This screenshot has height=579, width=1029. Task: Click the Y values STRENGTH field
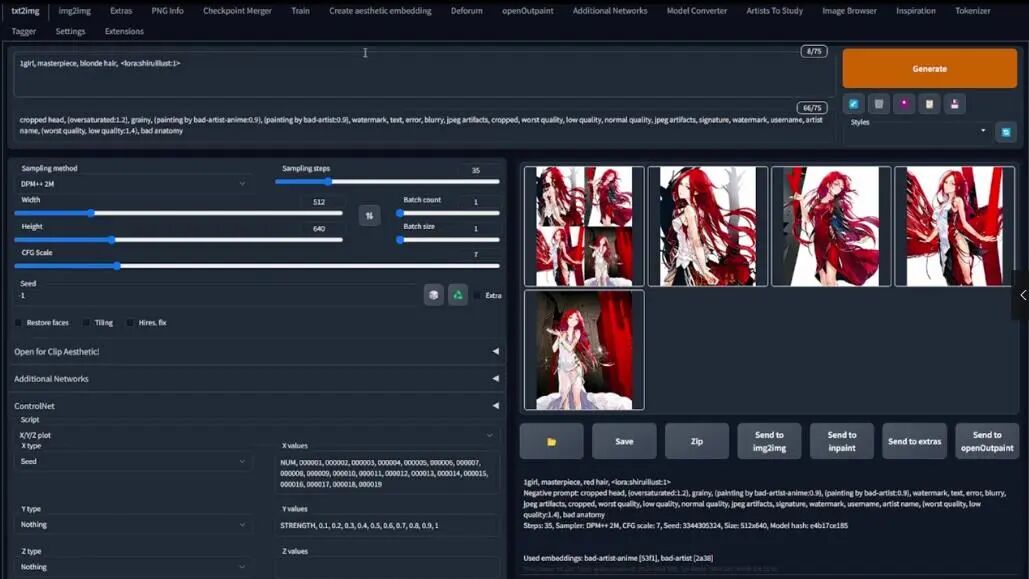(x=388, y=525)
